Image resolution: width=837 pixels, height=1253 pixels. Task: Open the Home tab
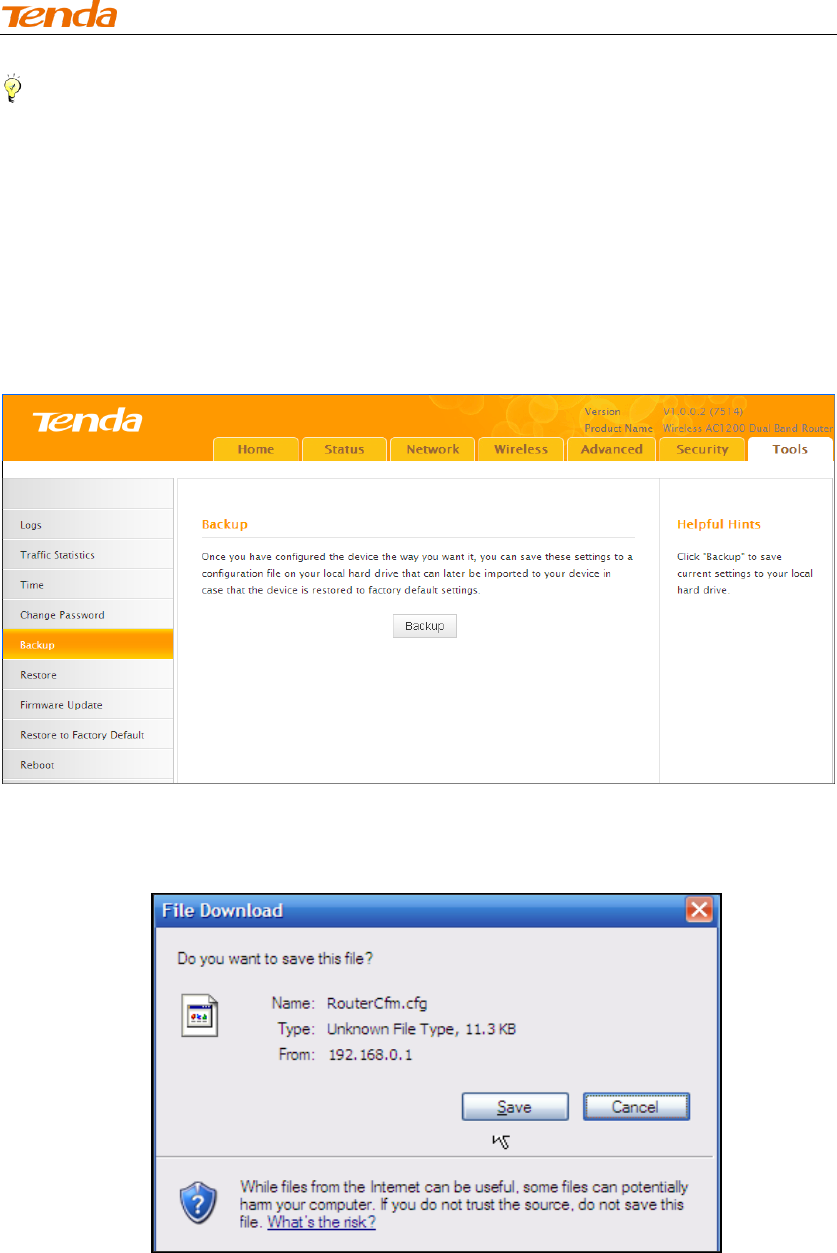[256, 449]
